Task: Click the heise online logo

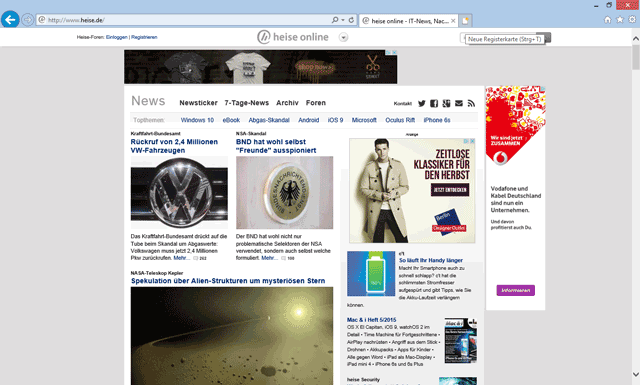Action: point(293,37)
